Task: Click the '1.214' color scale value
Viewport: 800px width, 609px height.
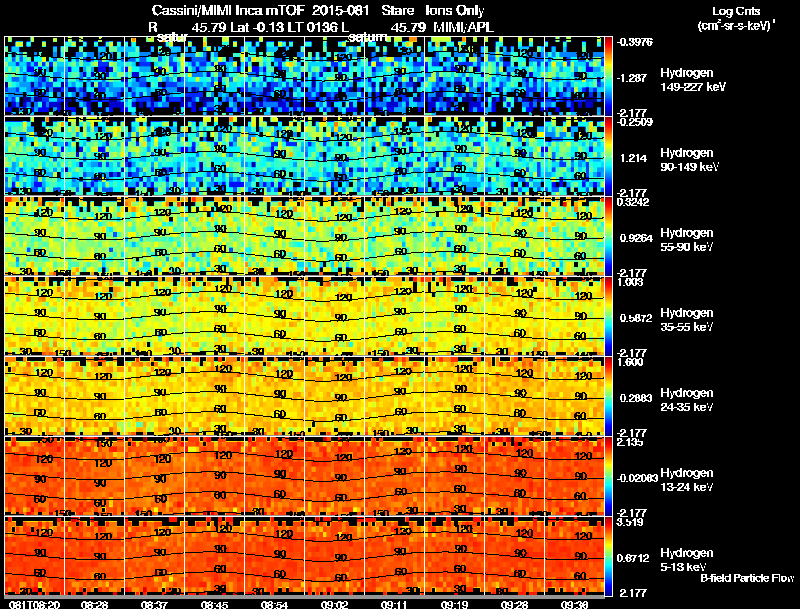Action: (633, 158)
